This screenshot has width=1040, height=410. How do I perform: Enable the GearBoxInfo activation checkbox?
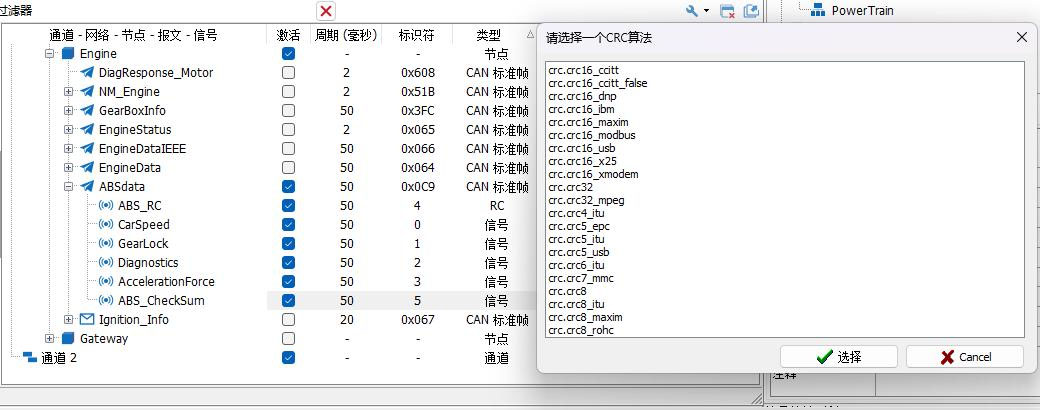(x=289, y=111)
